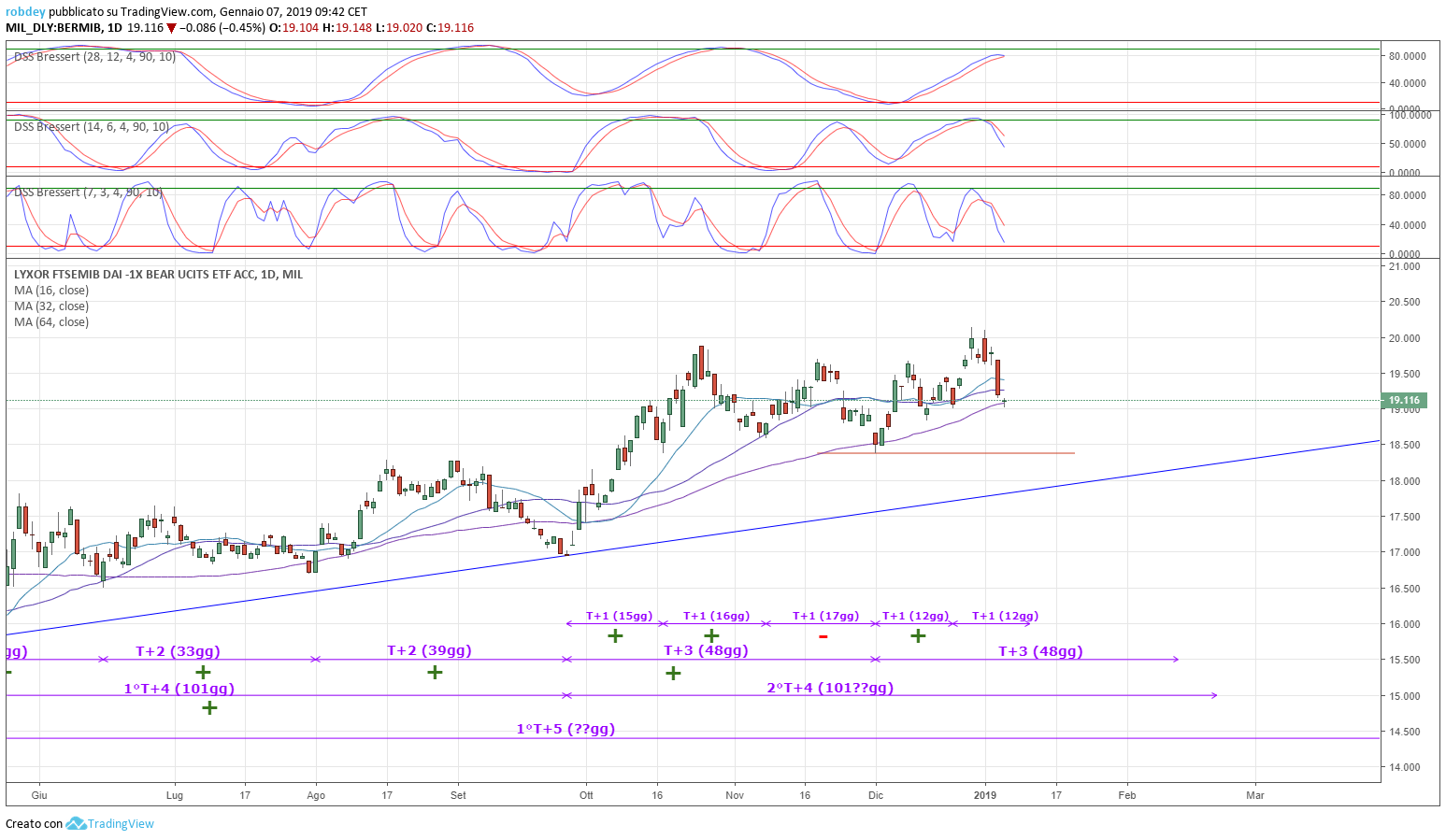The height and width of the screenshot is (840, 1446).
Task: Click the Ott month label on time axis
Action: coord(586,795)
